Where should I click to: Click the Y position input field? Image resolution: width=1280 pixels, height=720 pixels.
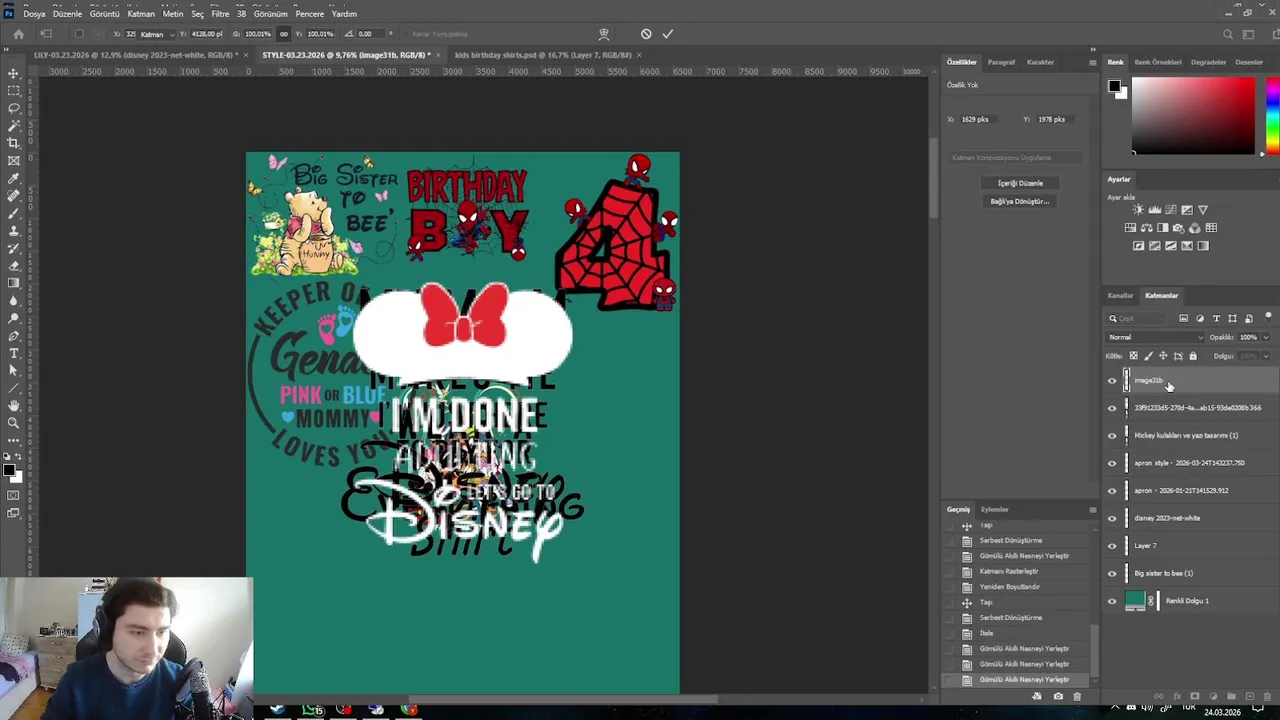click(x=207, y=34)
